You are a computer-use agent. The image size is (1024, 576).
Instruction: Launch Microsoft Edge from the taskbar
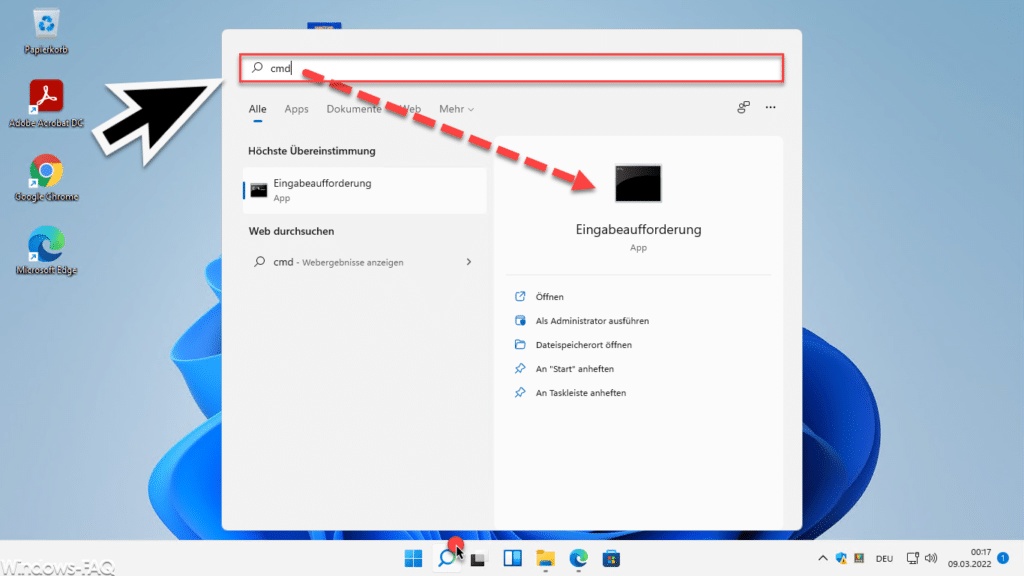pyautogui.click(x=579, y=558)
